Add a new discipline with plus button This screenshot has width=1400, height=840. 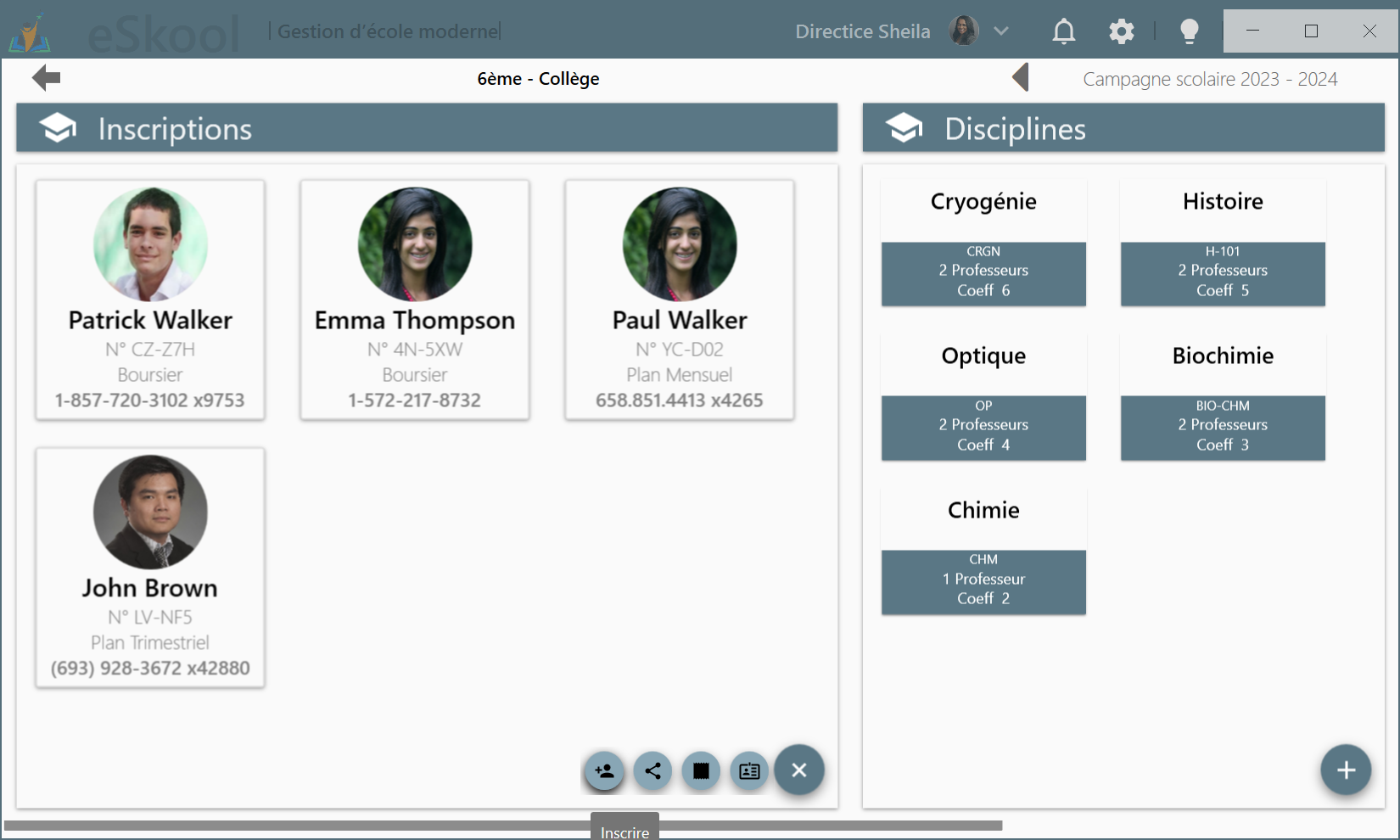(1345, 770)
